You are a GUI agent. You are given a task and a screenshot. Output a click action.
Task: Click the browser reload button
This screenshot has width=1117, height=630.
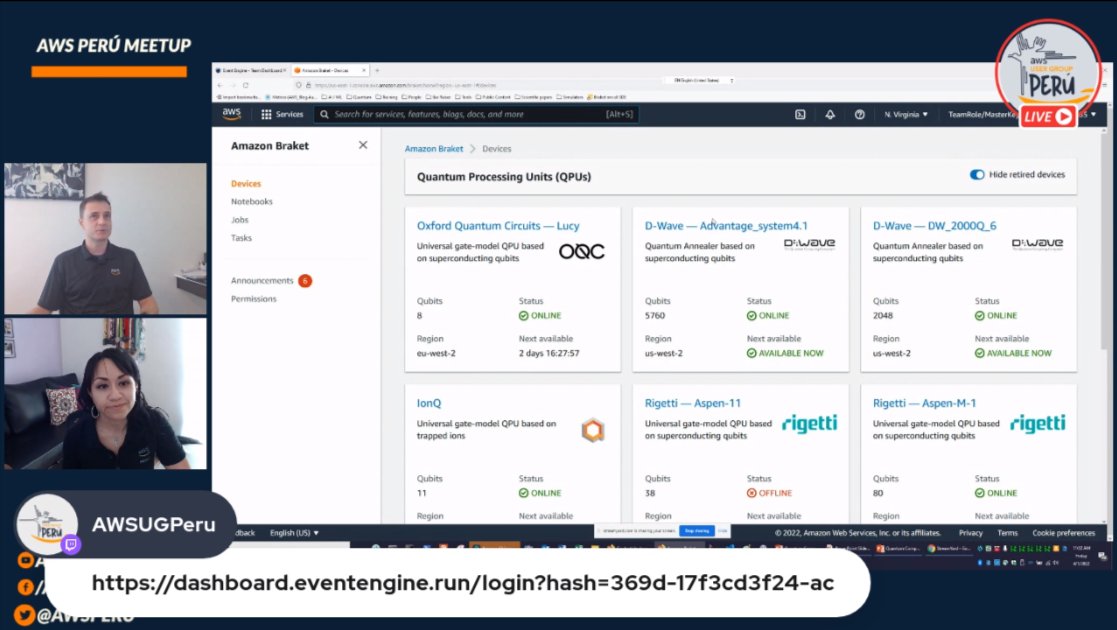point(246,85)
